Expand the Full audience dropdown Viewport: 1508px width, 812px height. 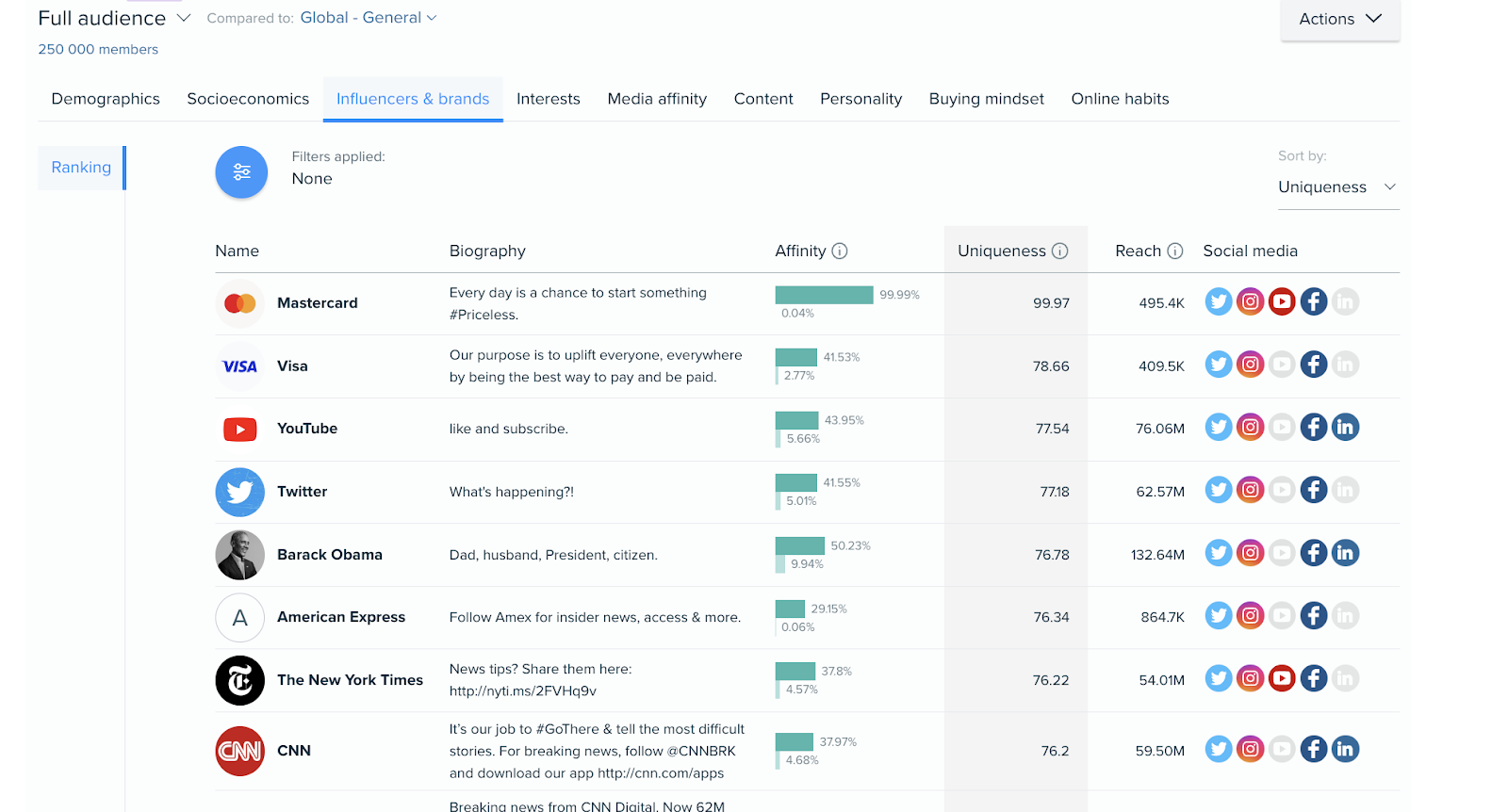(114, 18)
